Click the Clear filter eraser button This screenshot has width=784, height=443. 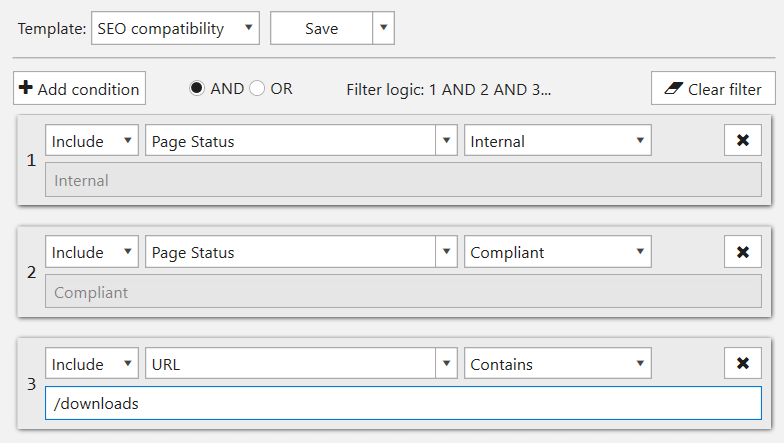click(713, 88)
